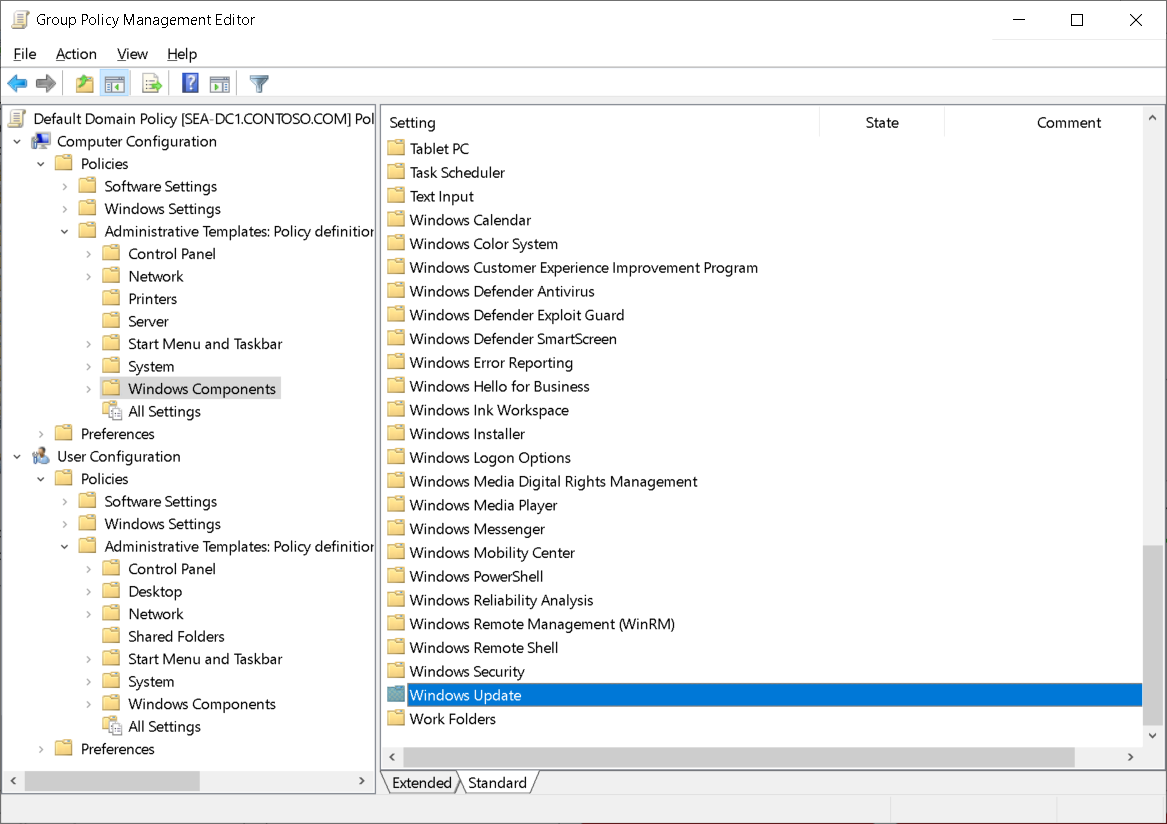Select Windows Hello for Business

tap(499, 386)
